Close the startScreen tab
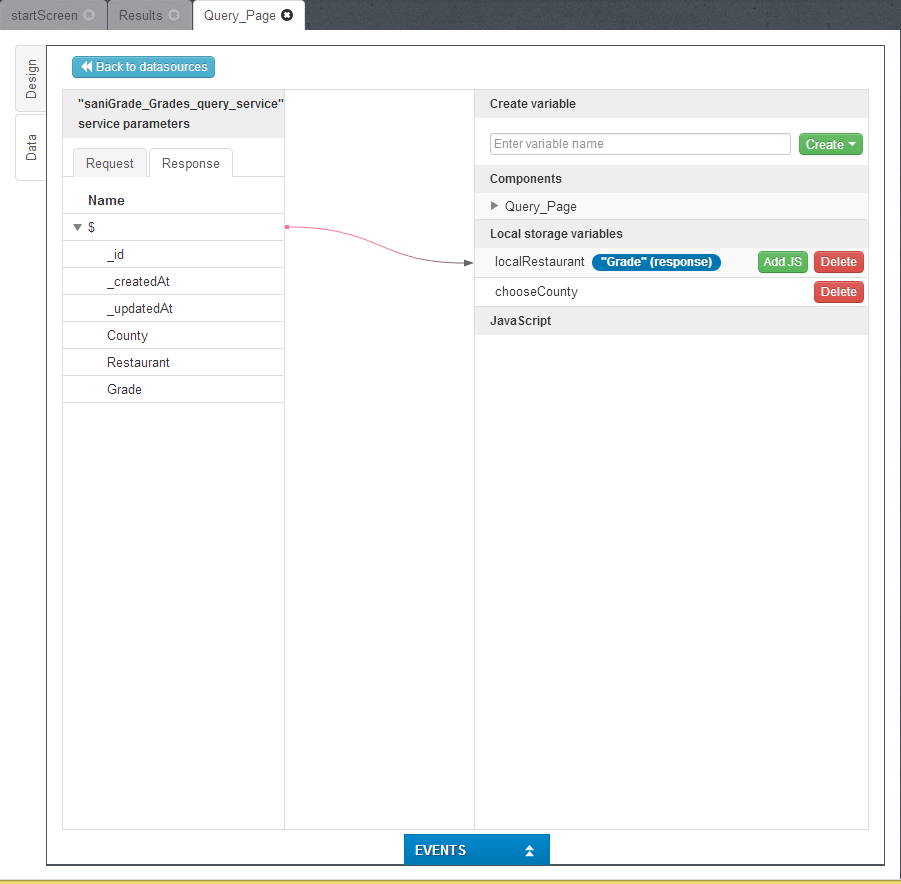This screenshot has height=884, width=901. pyautogui.click(x=89, y=16)
